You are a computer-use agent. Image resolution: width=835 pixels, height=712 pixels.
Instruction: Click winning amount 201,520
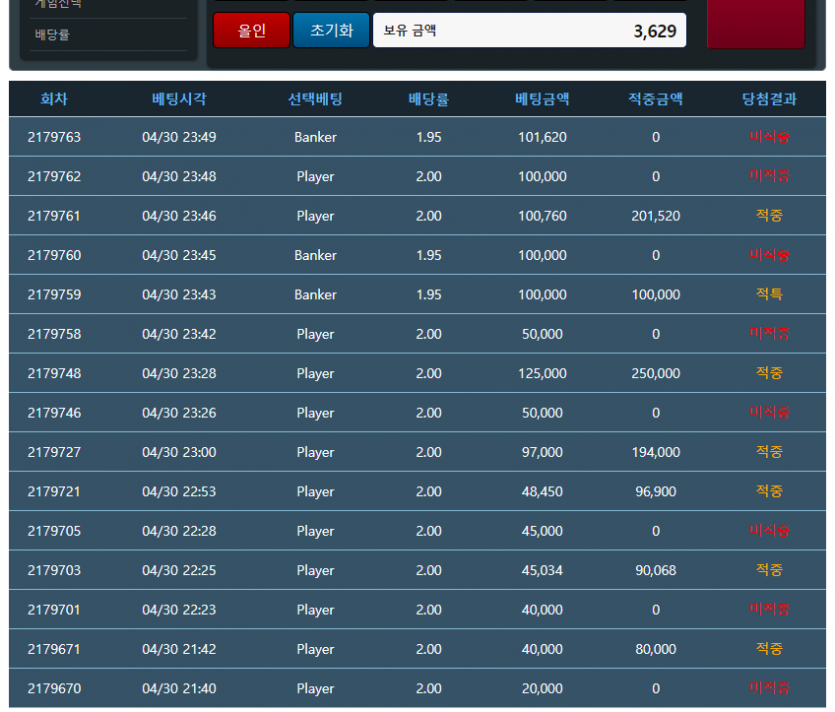(655, 216)
